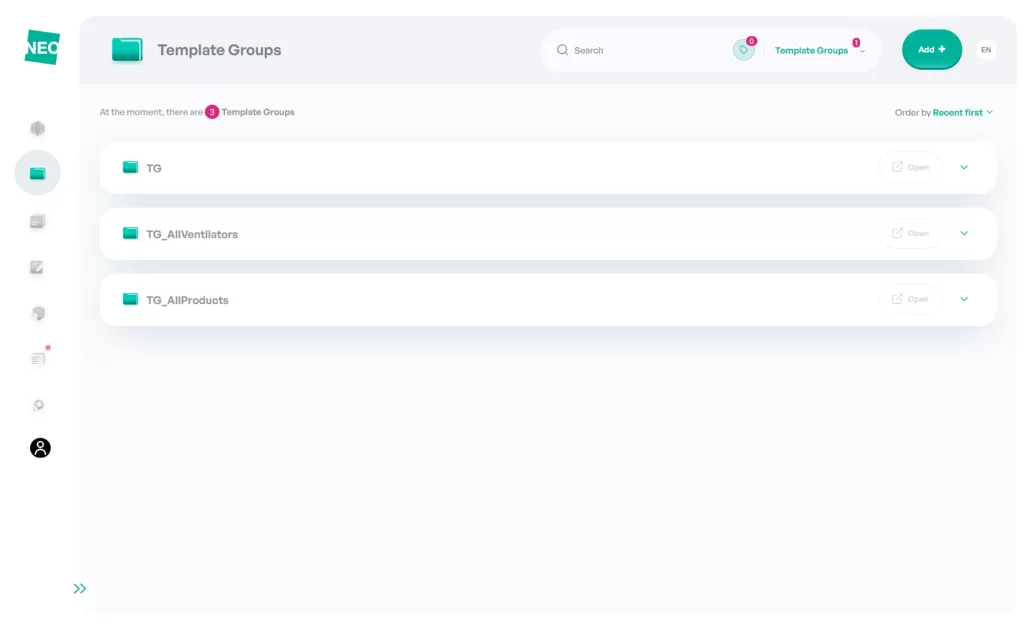The image size is (1024, 625).
Task: Click the Add + button
Action: coord(931,50)
